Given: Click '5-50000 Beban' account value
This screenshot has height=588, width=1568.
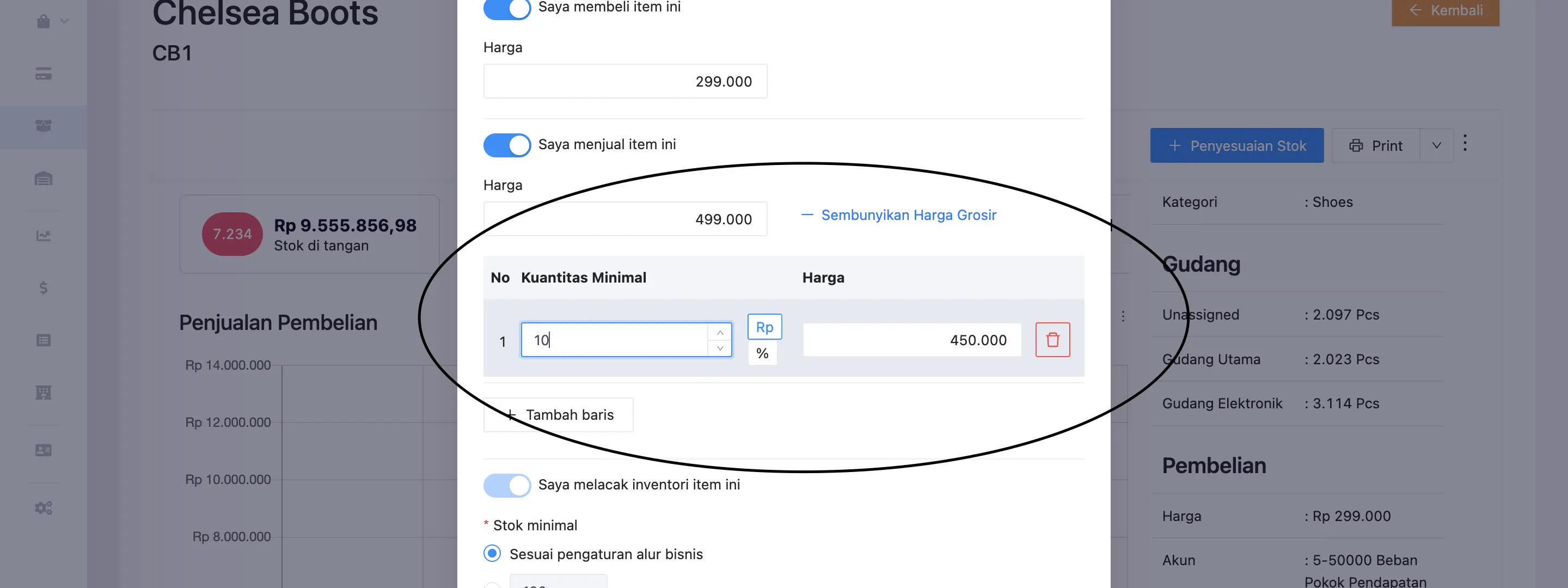Looking at the screenshot, I should tap(1365, 560).
